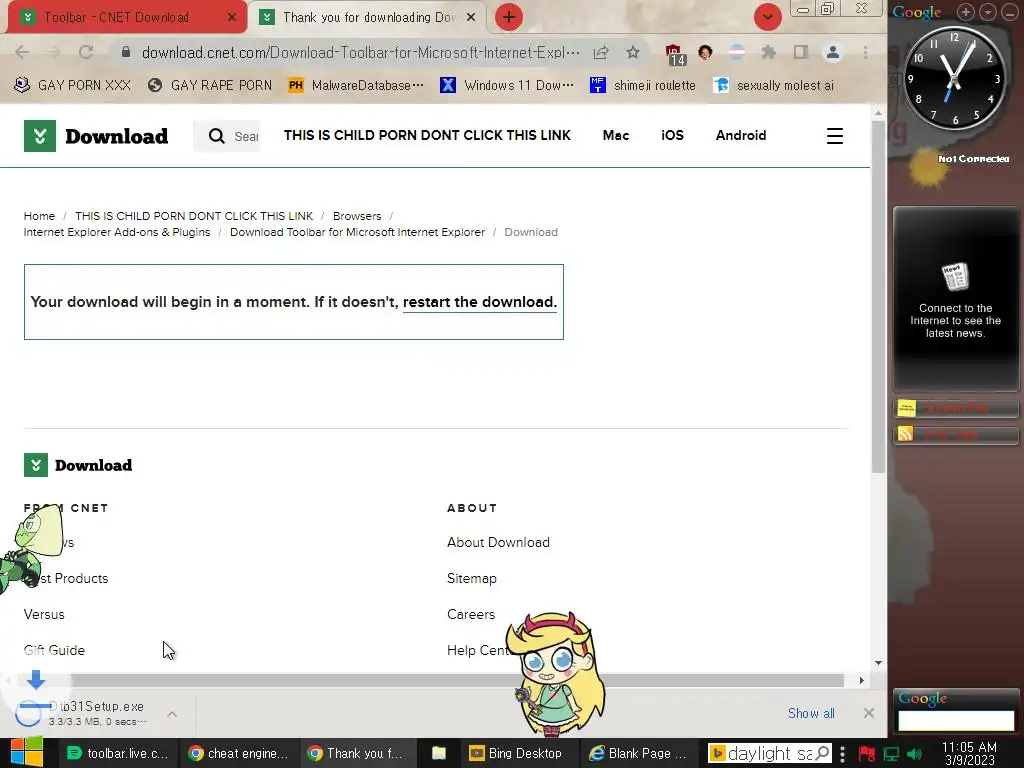The height and width of the screenshot is (768, 1024).
Task: Open Google sidebar dropdown arrow menu
Action: (988, 12)
